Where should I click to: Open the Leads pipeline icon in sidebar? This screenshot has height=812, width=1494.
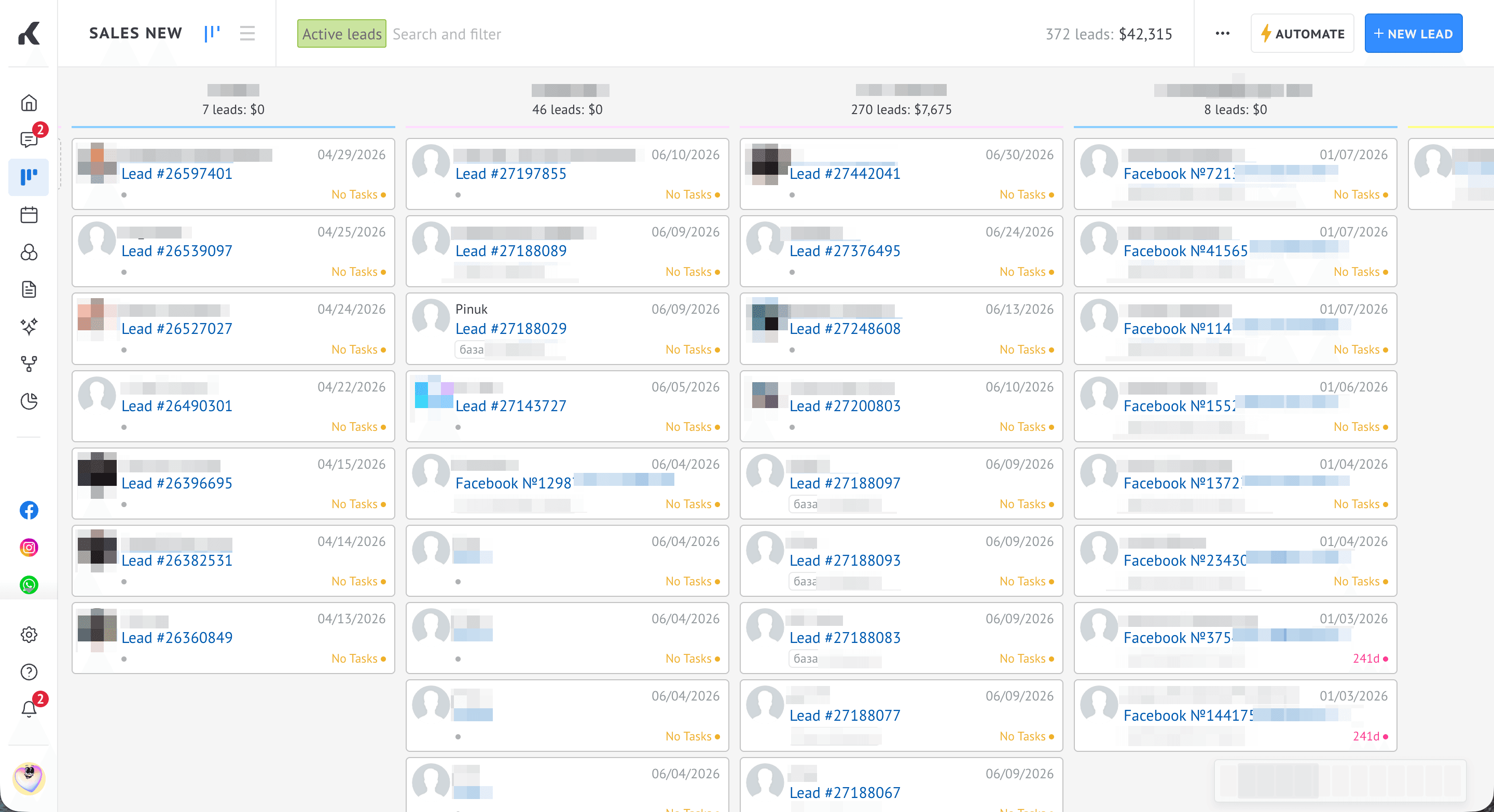coord(29,176)
